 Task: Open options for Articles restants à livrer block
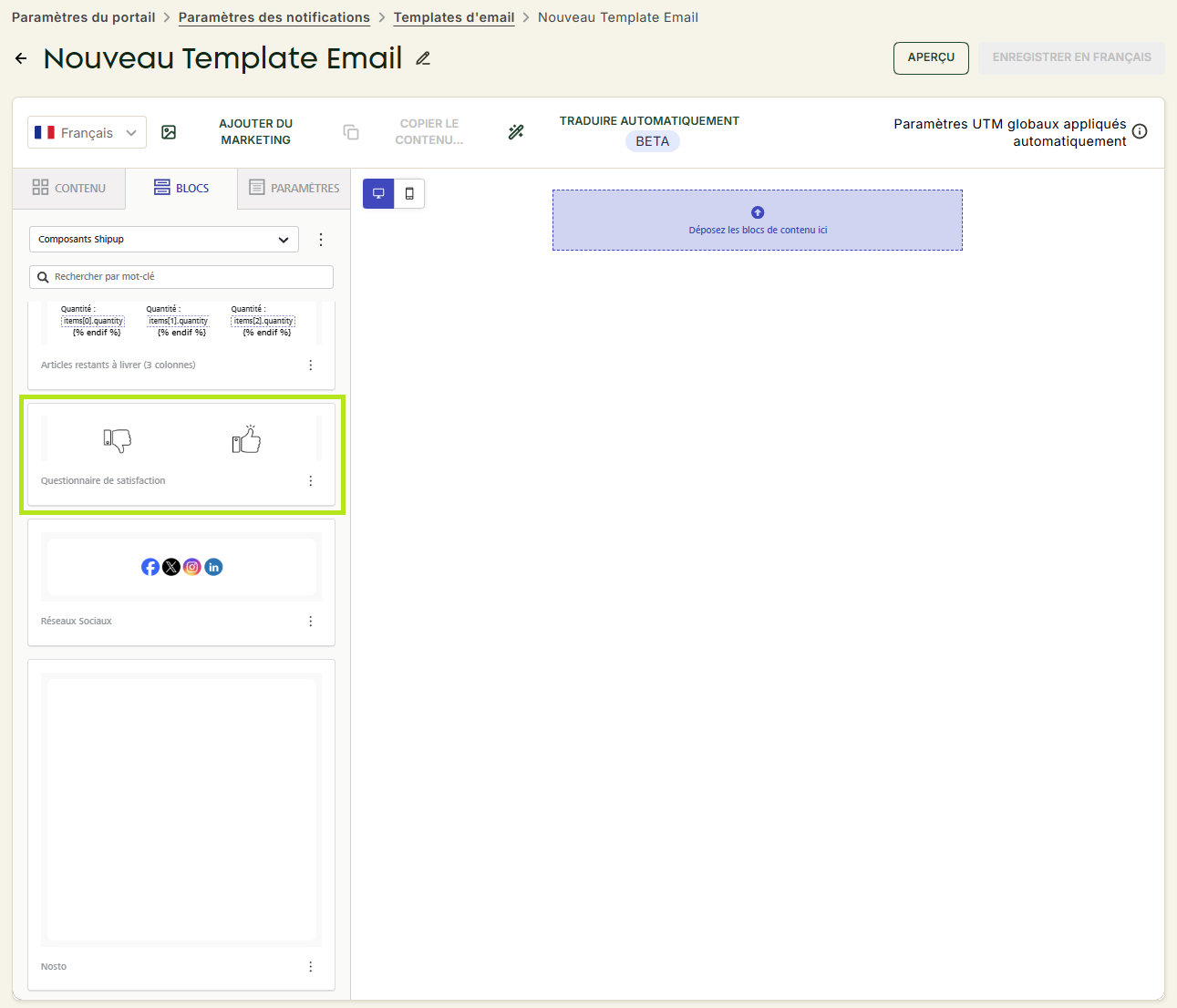[311, 365]
